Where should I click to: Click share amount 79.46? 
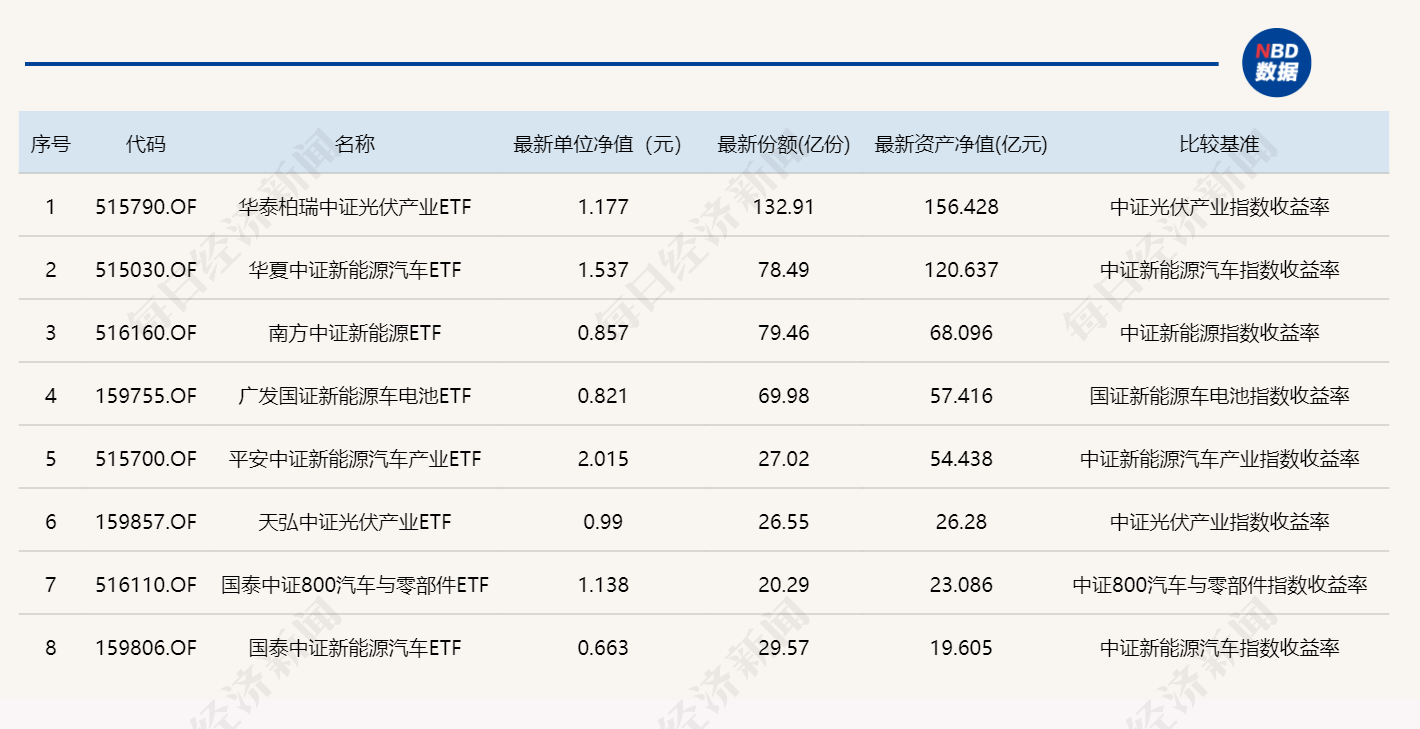[x=784, y=333]
